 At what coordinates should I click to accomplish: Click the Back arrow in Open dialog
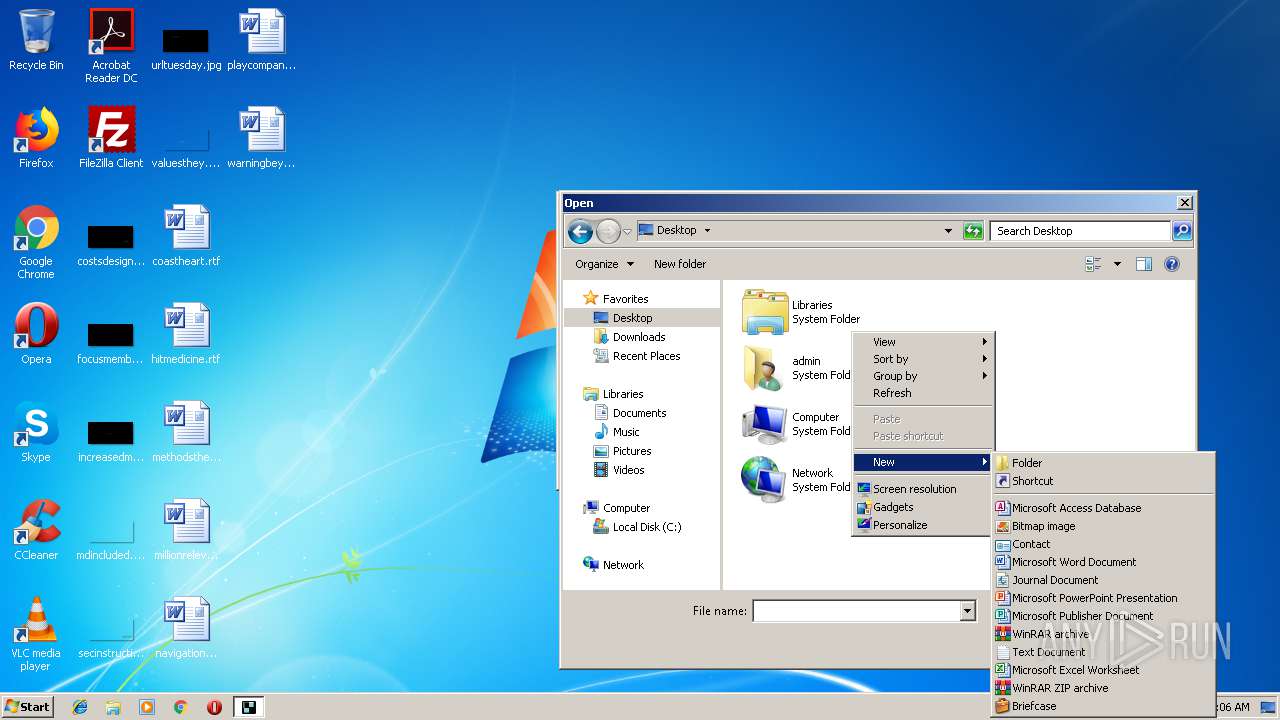(x=580, y=232)
